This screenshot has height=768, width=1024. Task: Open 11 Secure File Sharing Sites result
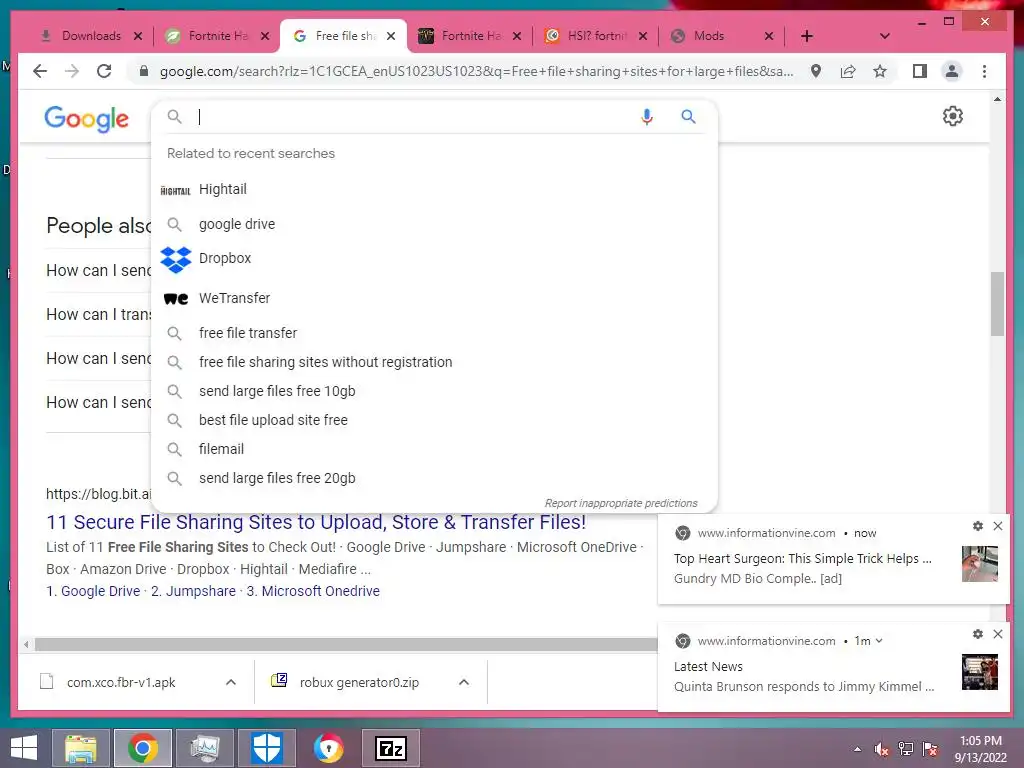click(x=316, y=522)
